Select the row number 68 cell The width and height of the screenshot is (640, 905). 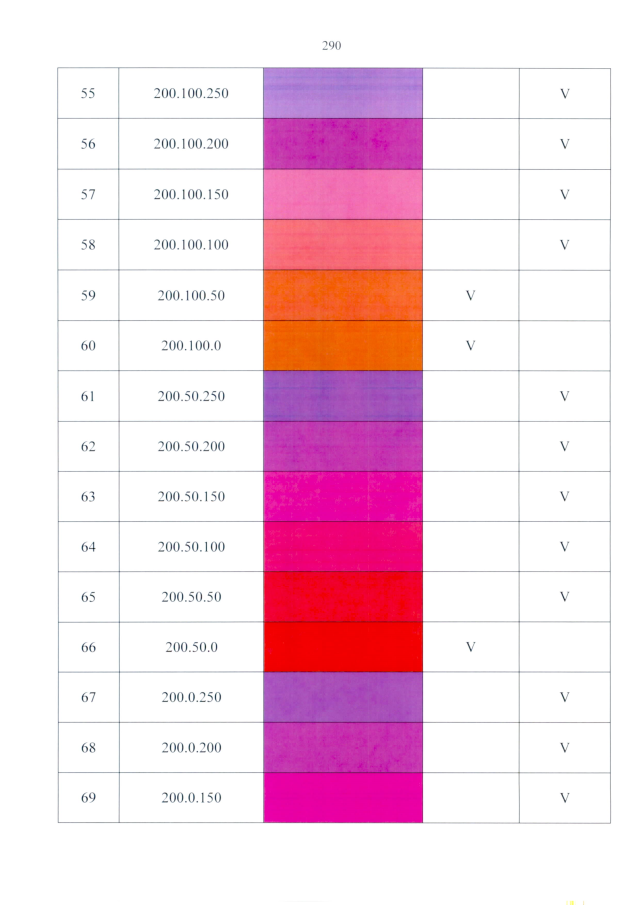[88, 748]
